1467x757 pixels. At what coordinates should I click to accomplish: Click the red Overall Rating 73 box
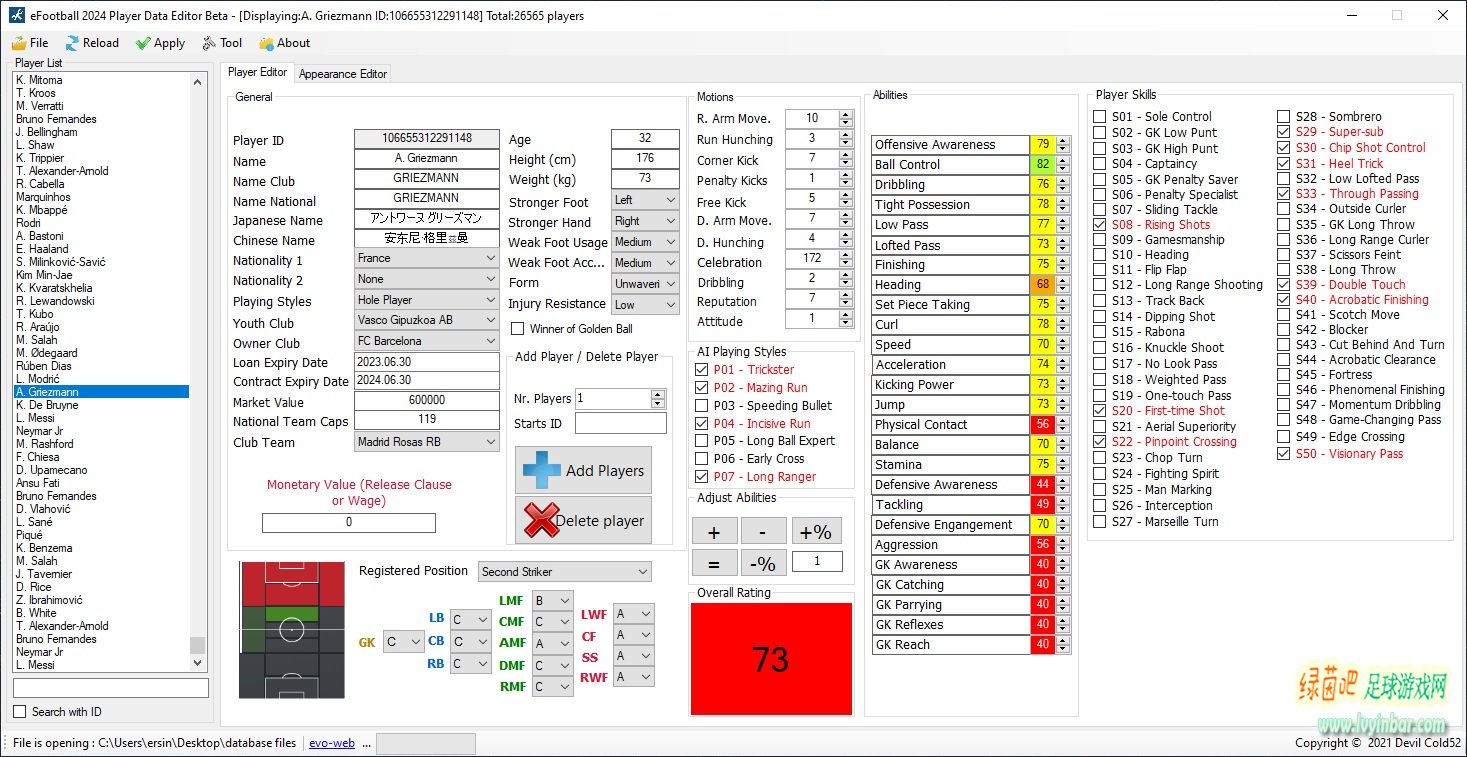click(x=771, y=659)
